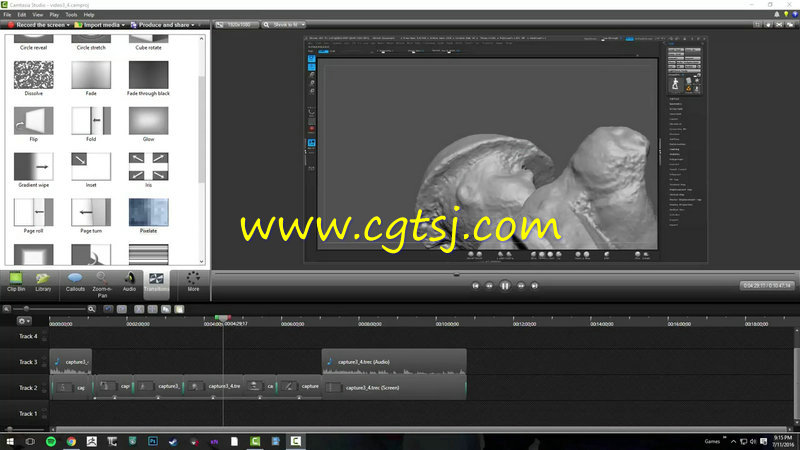This screenshot has height=450, width=800.
Task: Open Chrome from the taskbar
Action: 71,441
